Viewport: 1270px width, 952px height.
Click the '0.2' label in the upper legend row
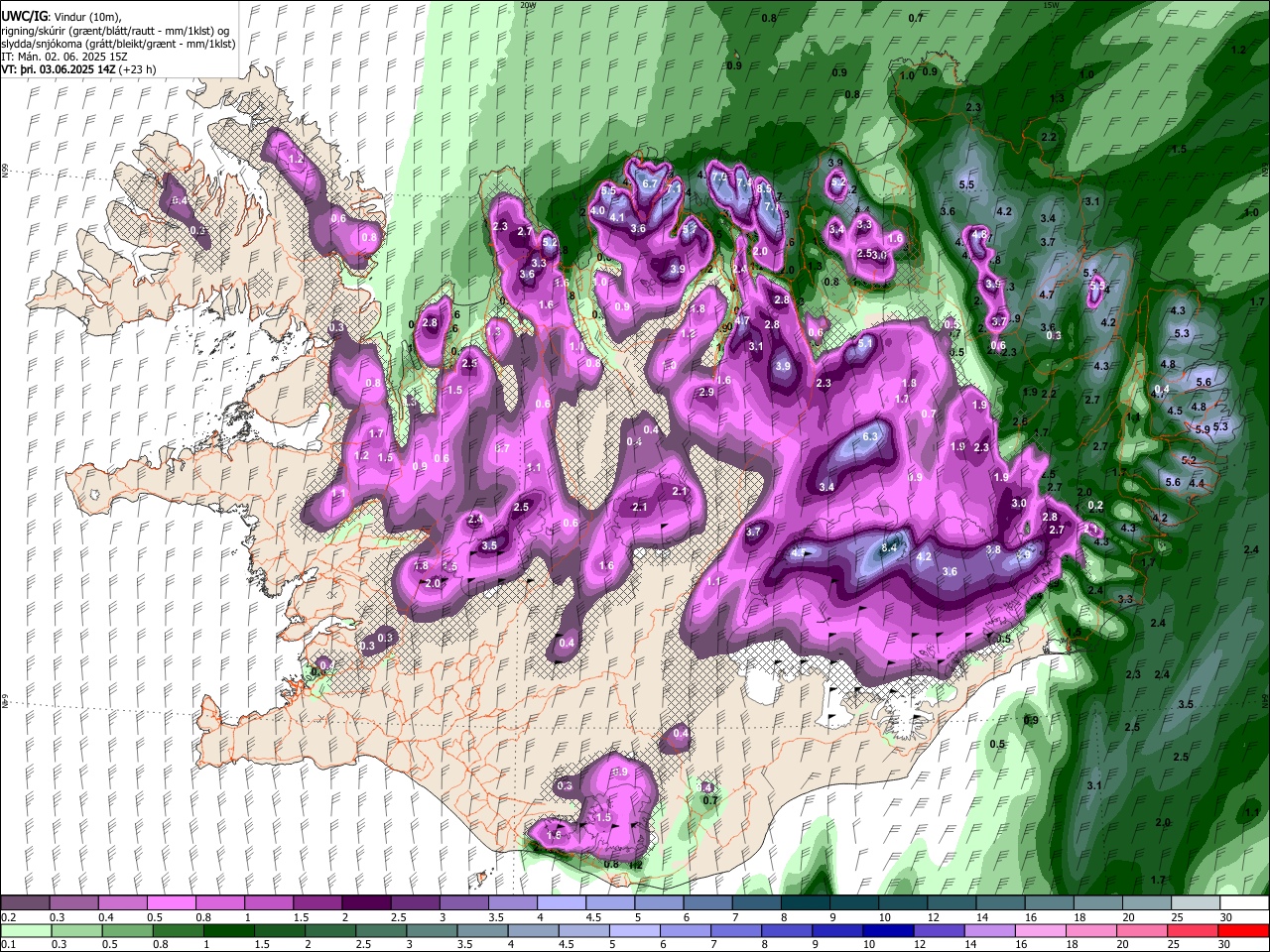8,917
